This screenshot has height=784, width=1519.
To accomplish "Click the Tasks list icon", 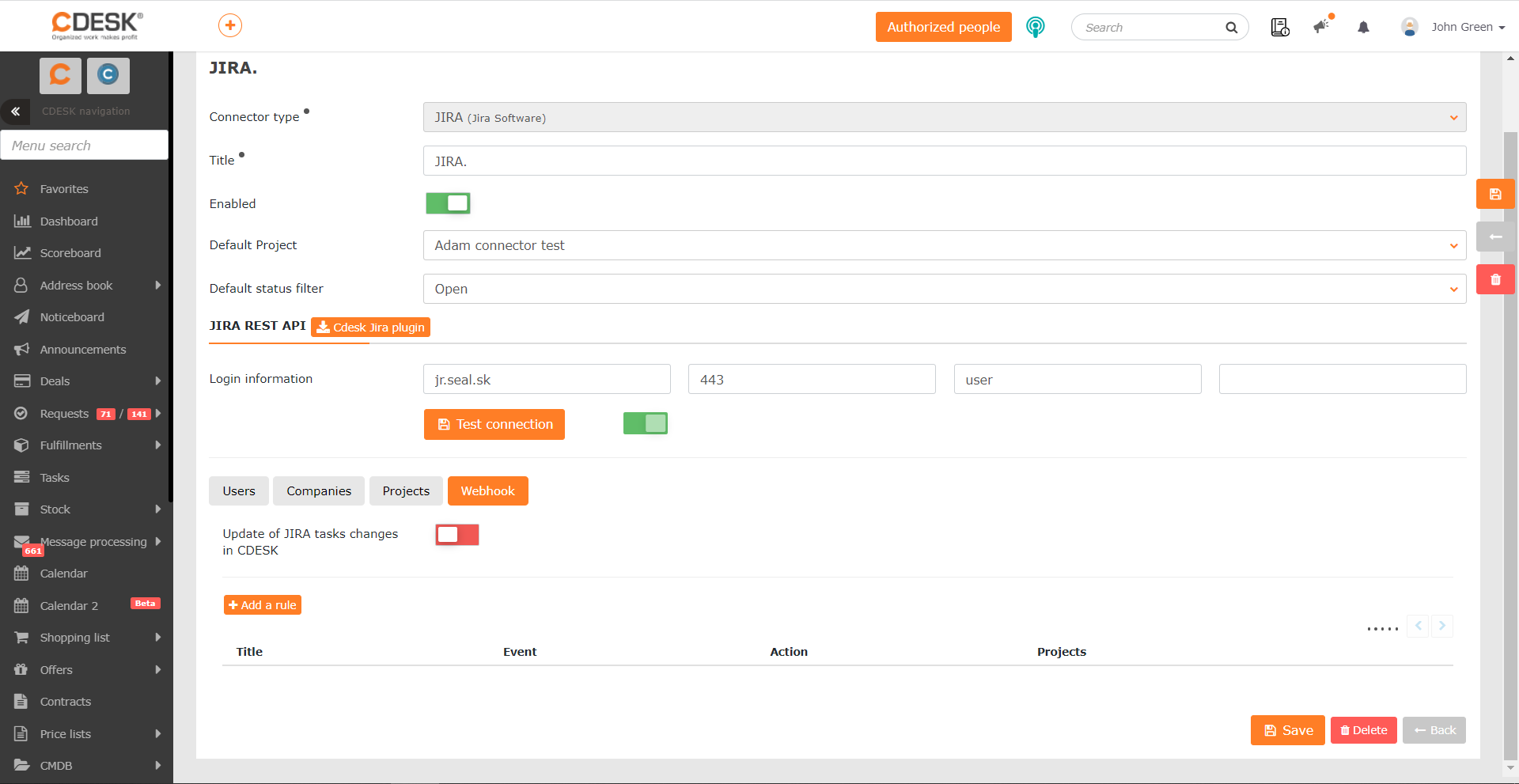I will tap(21, 477).
